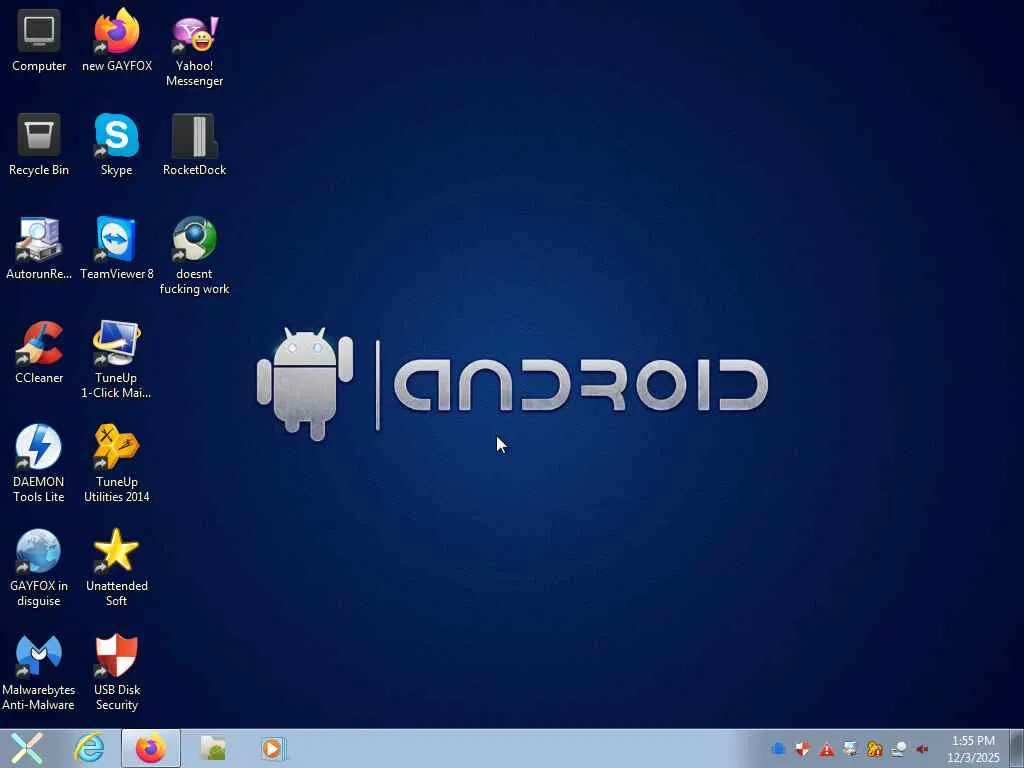
Task: Open the folder explorer taskbar icon
Action: click(213, 748)
